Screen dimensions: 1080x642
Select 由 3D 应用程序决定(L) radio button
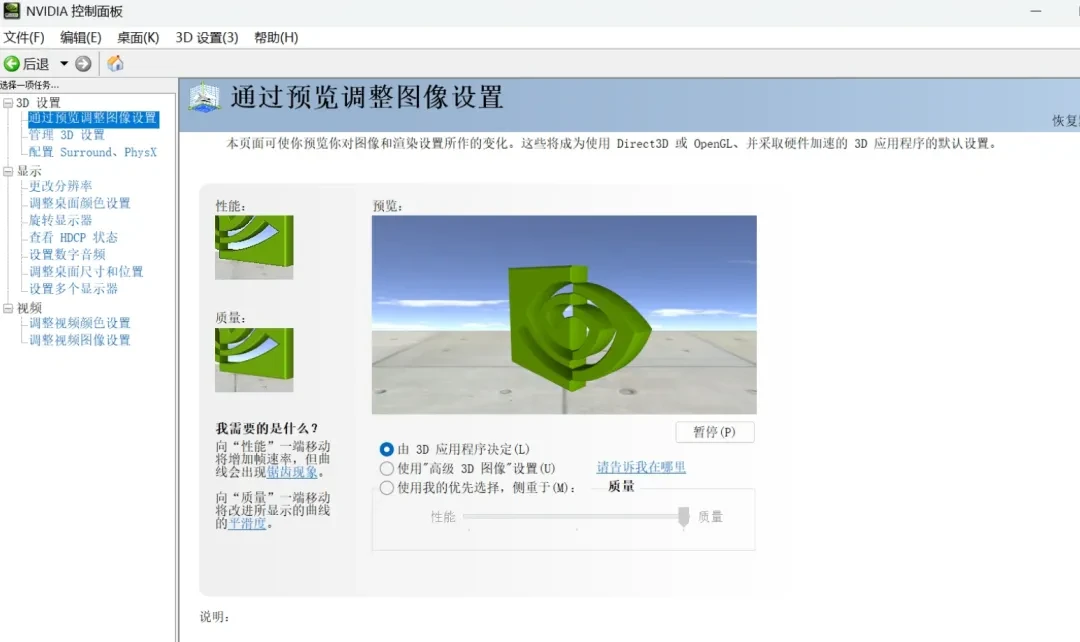point(386,449)
